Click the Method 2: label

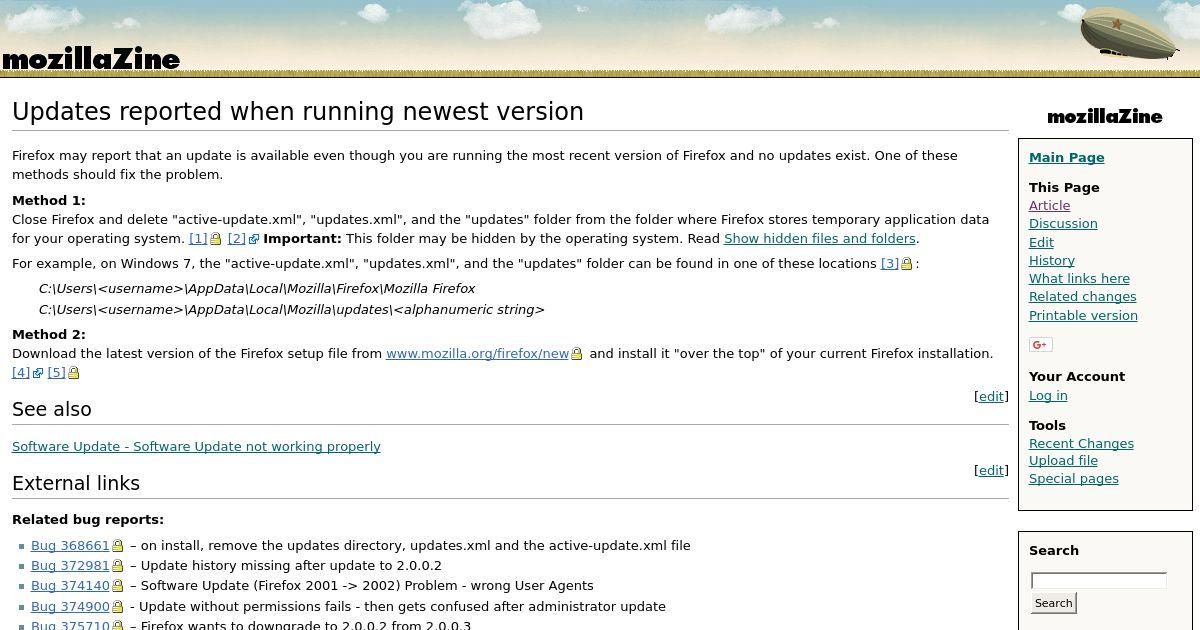(x=49, y=335)
